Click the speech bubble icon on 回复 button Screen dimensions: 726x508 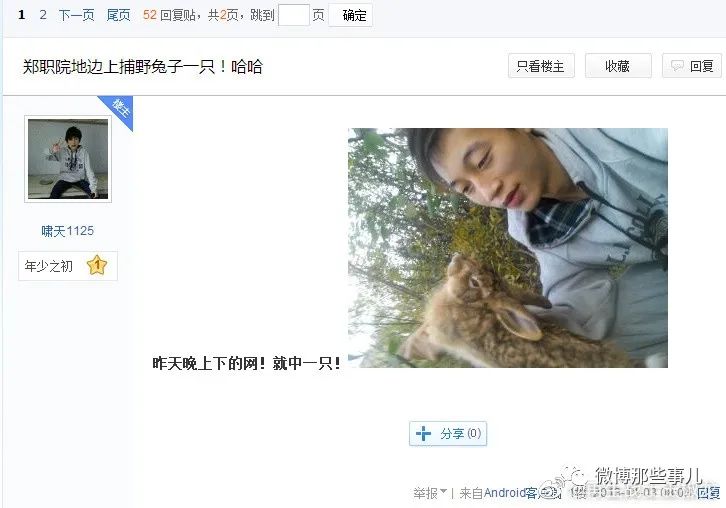tap(677, 66)
